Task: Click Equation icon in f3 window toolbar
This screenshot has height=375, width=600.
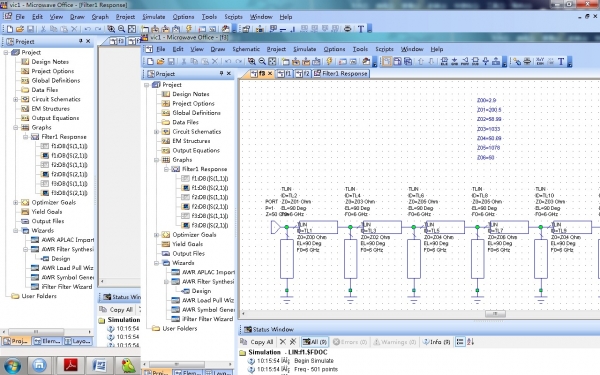Action: point(540,61)
